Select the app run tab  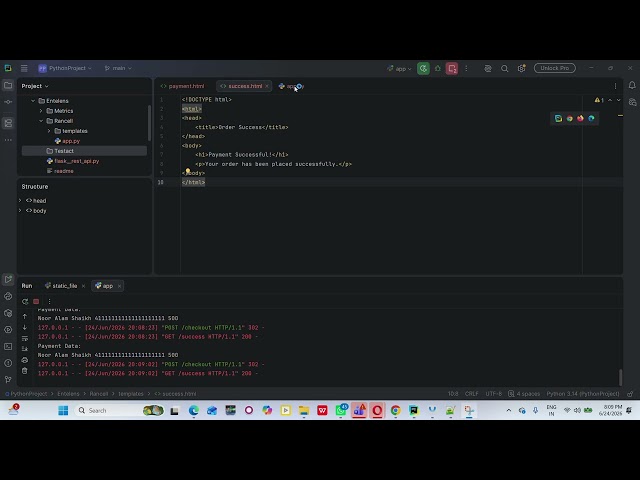pos(104,286)
